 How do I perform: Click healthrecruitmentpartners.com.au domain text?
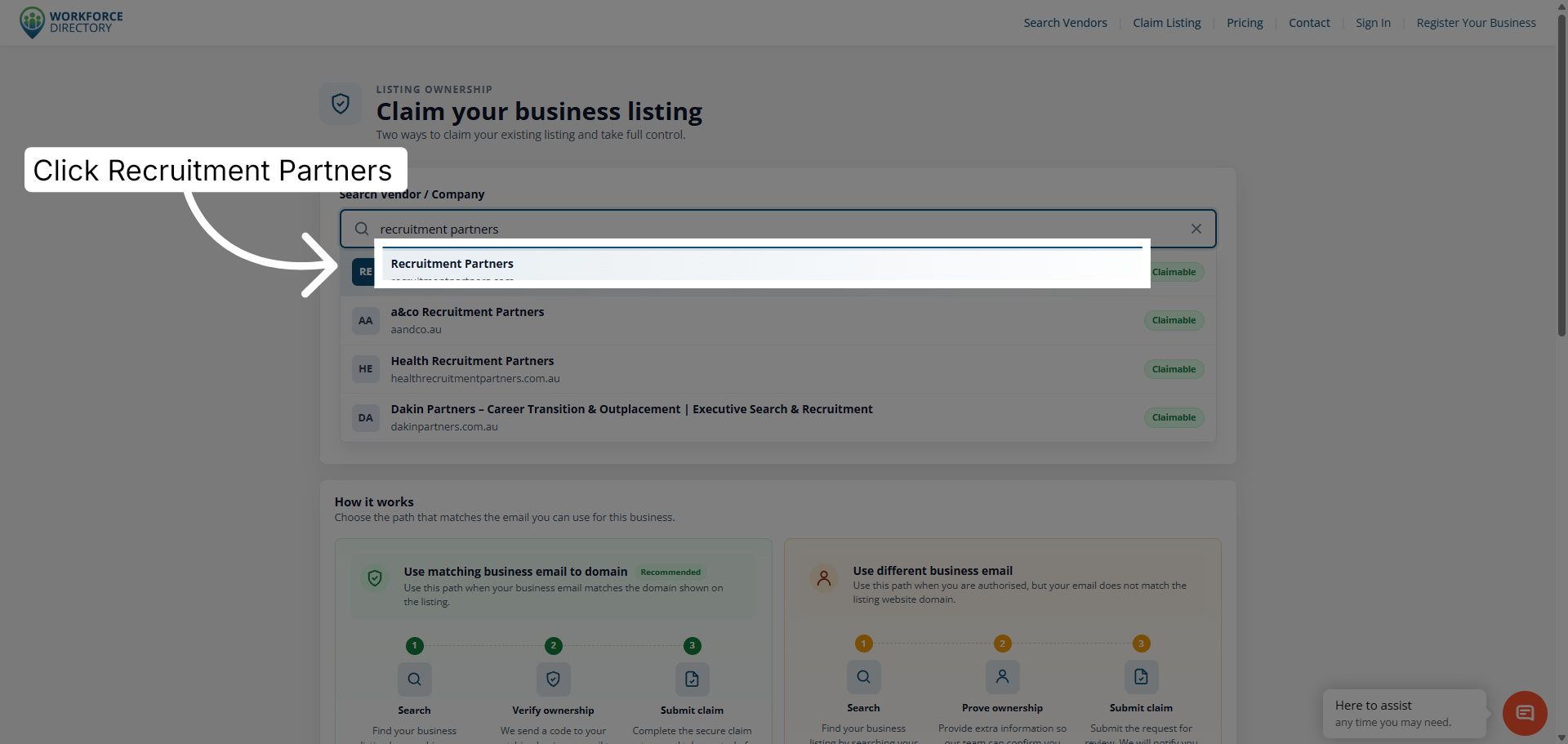475,379
